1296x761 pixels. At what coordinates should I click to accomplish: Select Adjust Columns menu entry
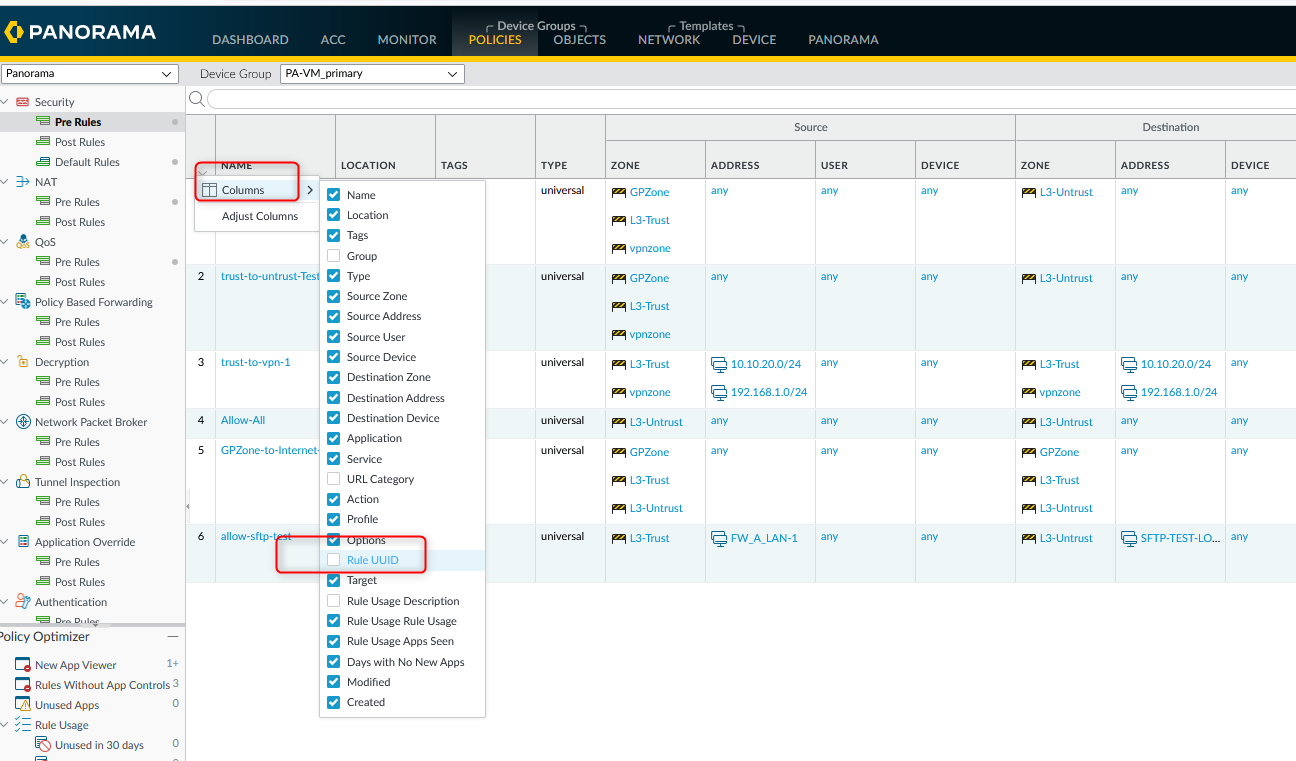click(x=259, y=216)
